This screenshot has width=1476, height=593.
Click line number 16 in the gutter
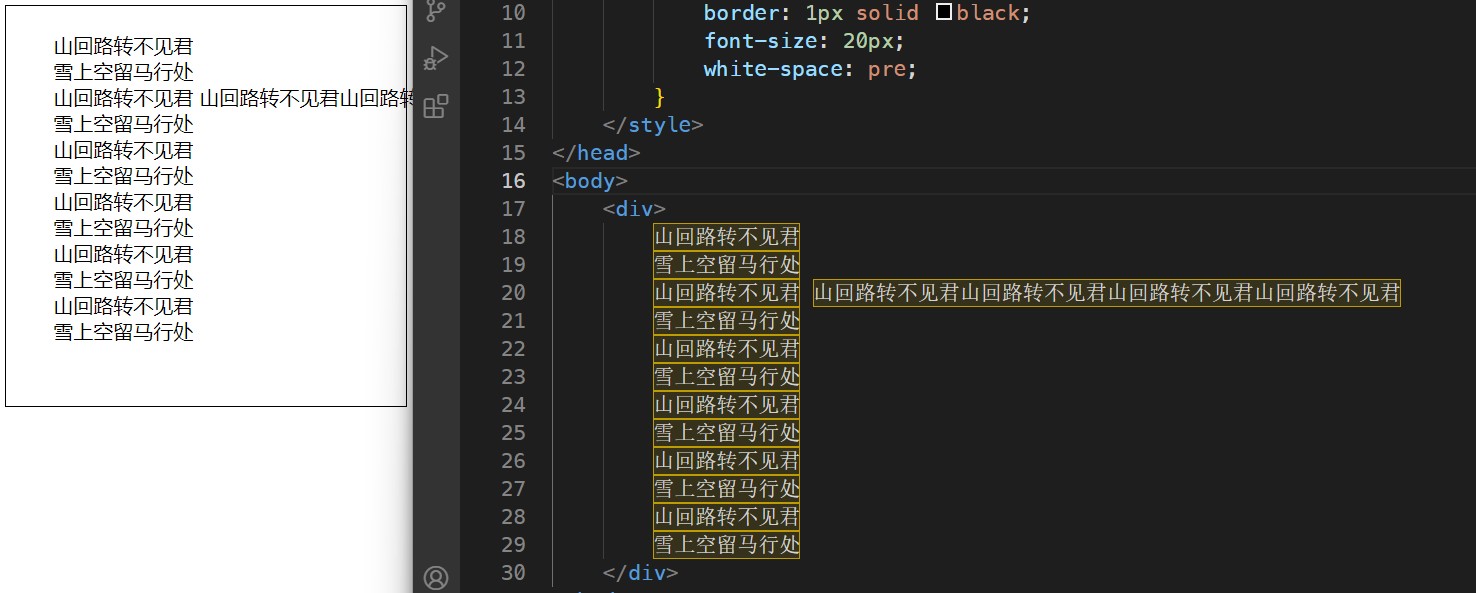click(513, 181)
